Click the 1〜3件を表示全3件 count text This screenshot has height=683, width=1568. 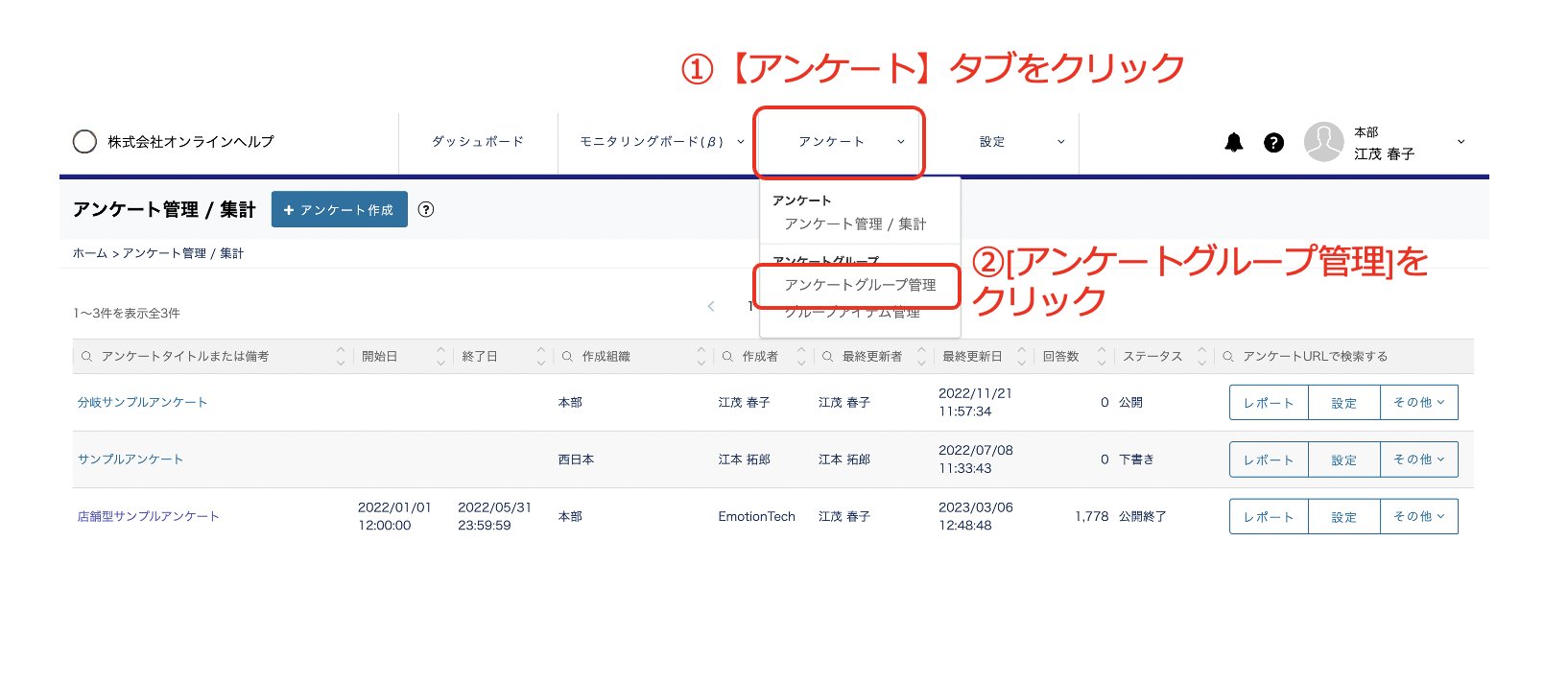tap(127, 314)
